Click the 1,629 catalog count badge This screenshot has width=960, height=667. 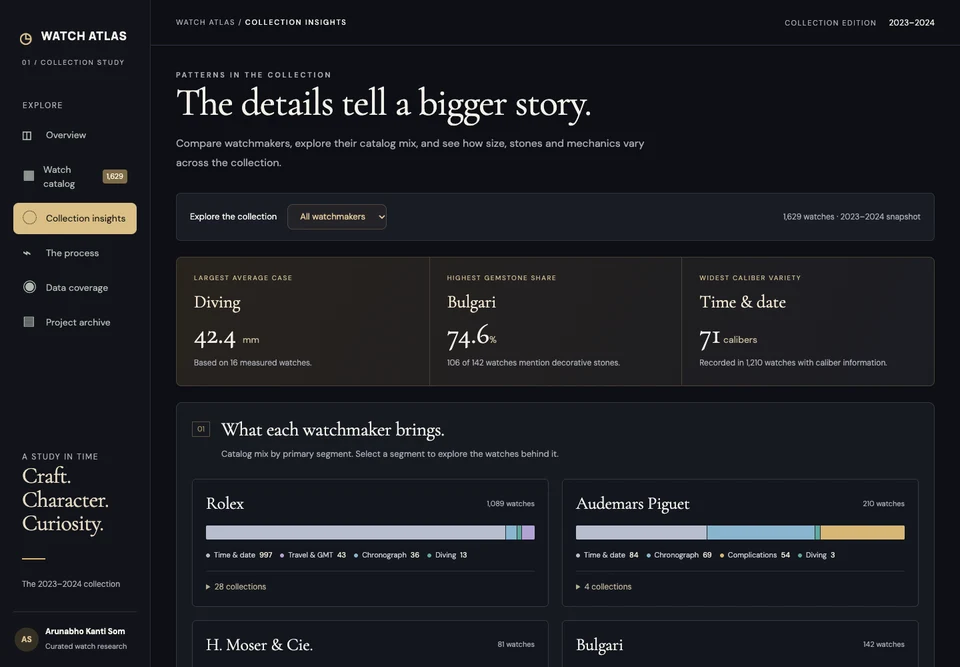coord(114,176)
